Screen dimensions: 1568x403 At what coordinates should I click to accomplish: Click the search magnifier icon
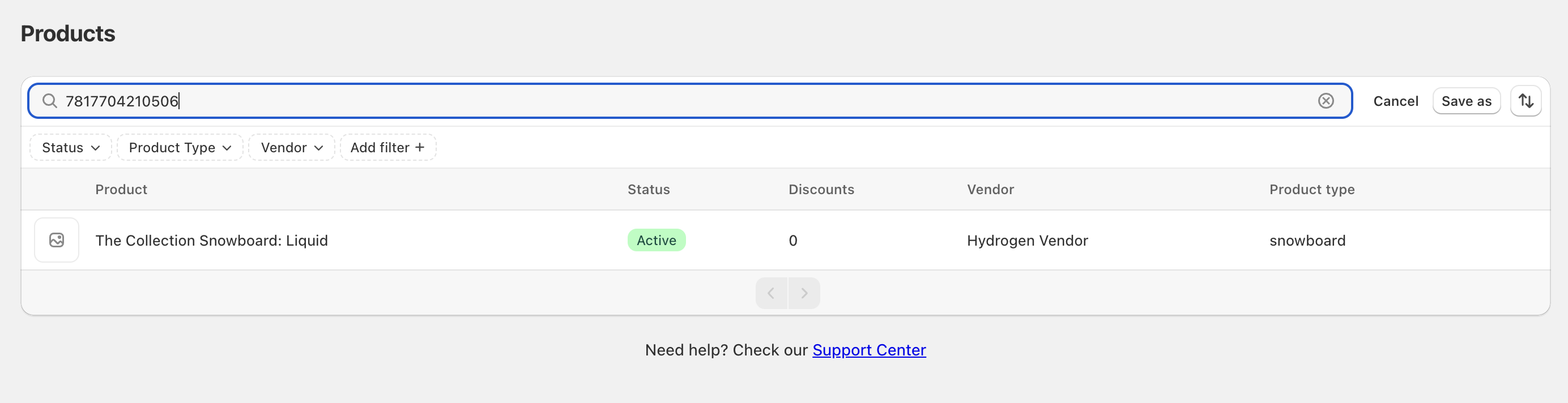click(x=50, y=101)
